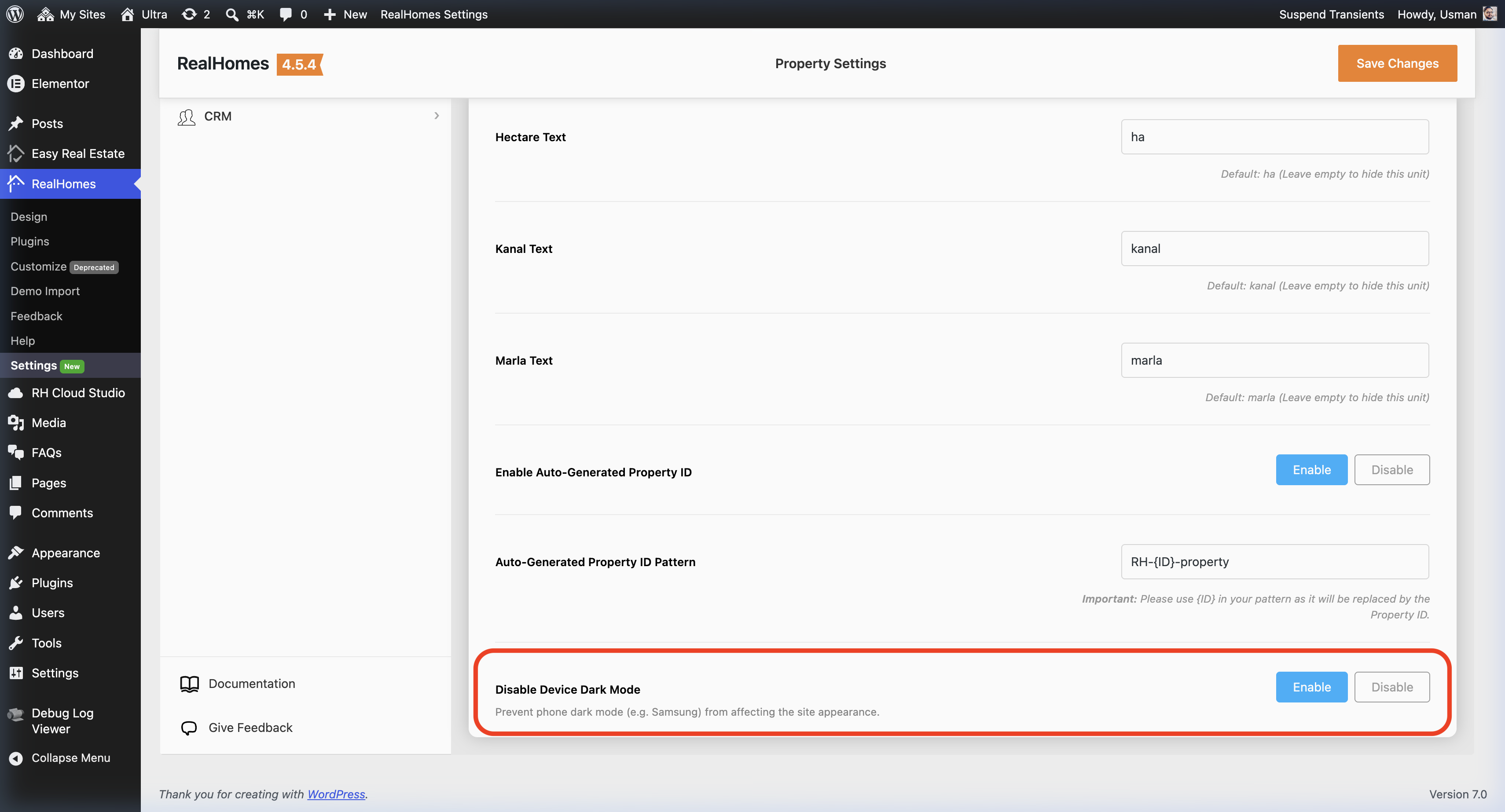Open Settings New submenu item
The width and height of the screenshot is (1505, 812).
click(x=48, y=366)
